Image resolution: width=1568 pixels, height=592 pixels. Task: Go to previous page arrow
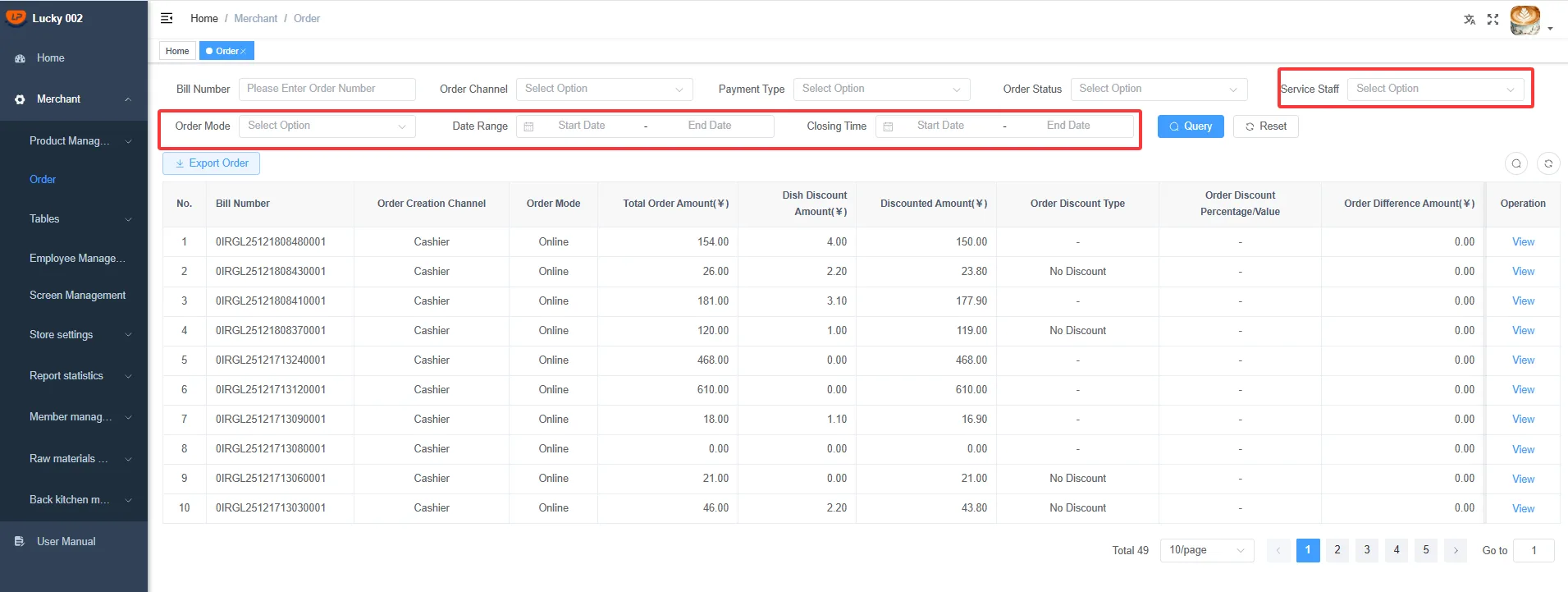1278,550
